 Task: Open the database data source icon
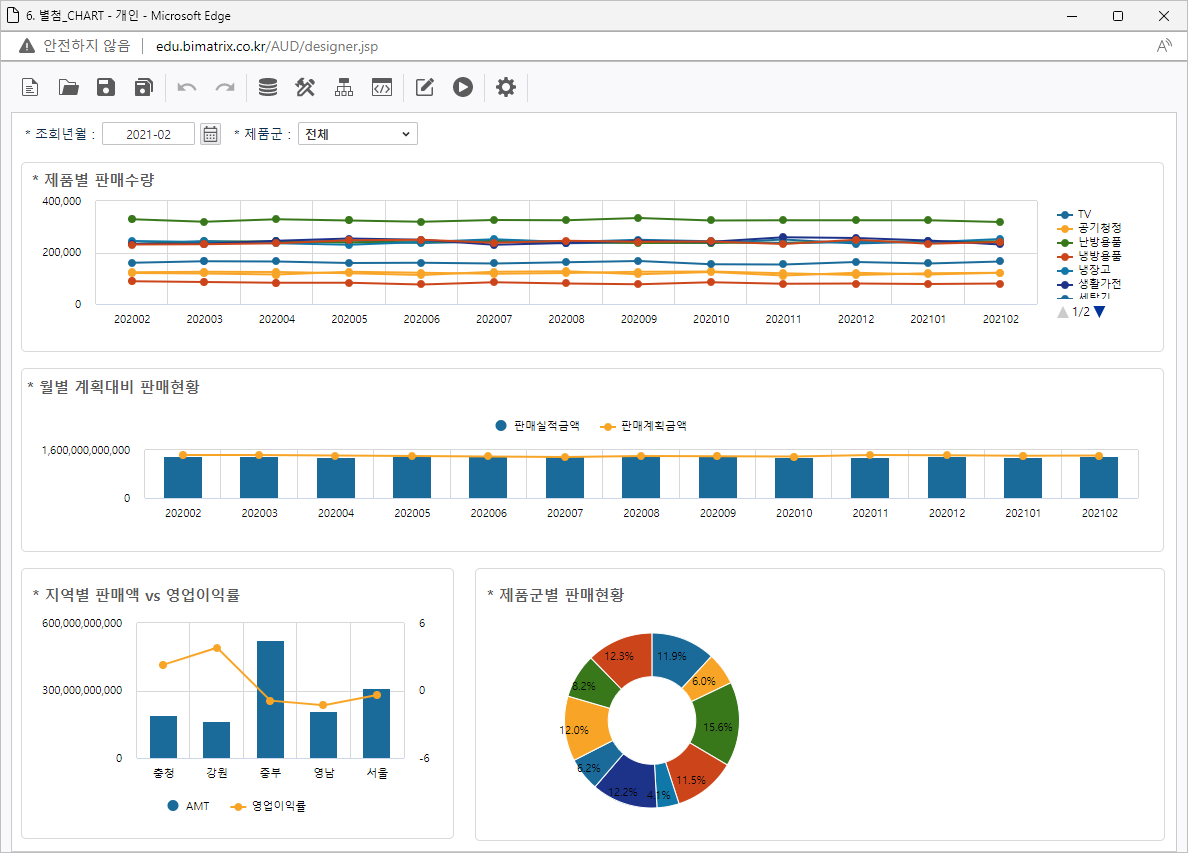click(x=267, y=88)
